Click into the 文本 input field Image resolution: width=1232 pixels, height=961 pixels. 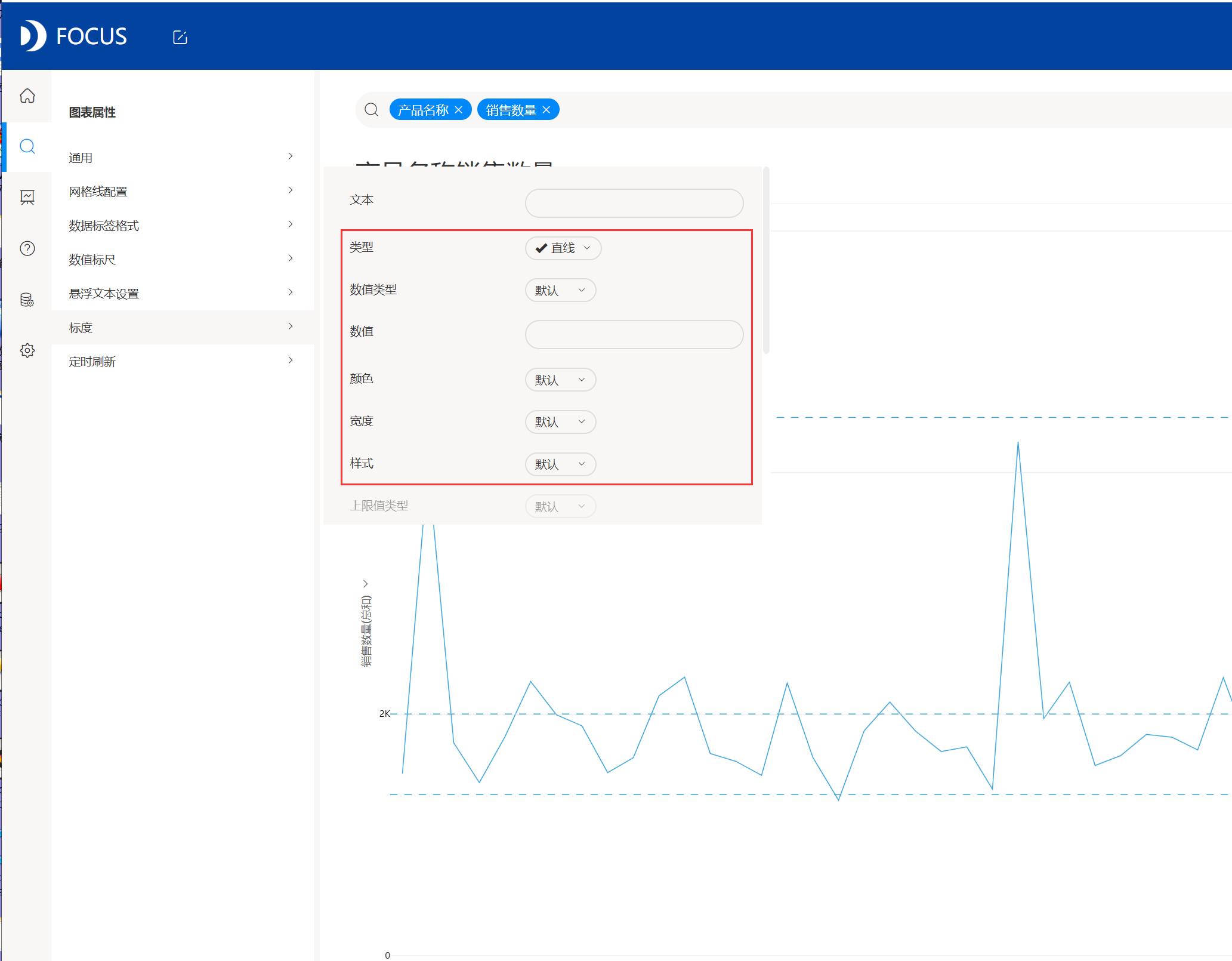(x=634, y=203)
